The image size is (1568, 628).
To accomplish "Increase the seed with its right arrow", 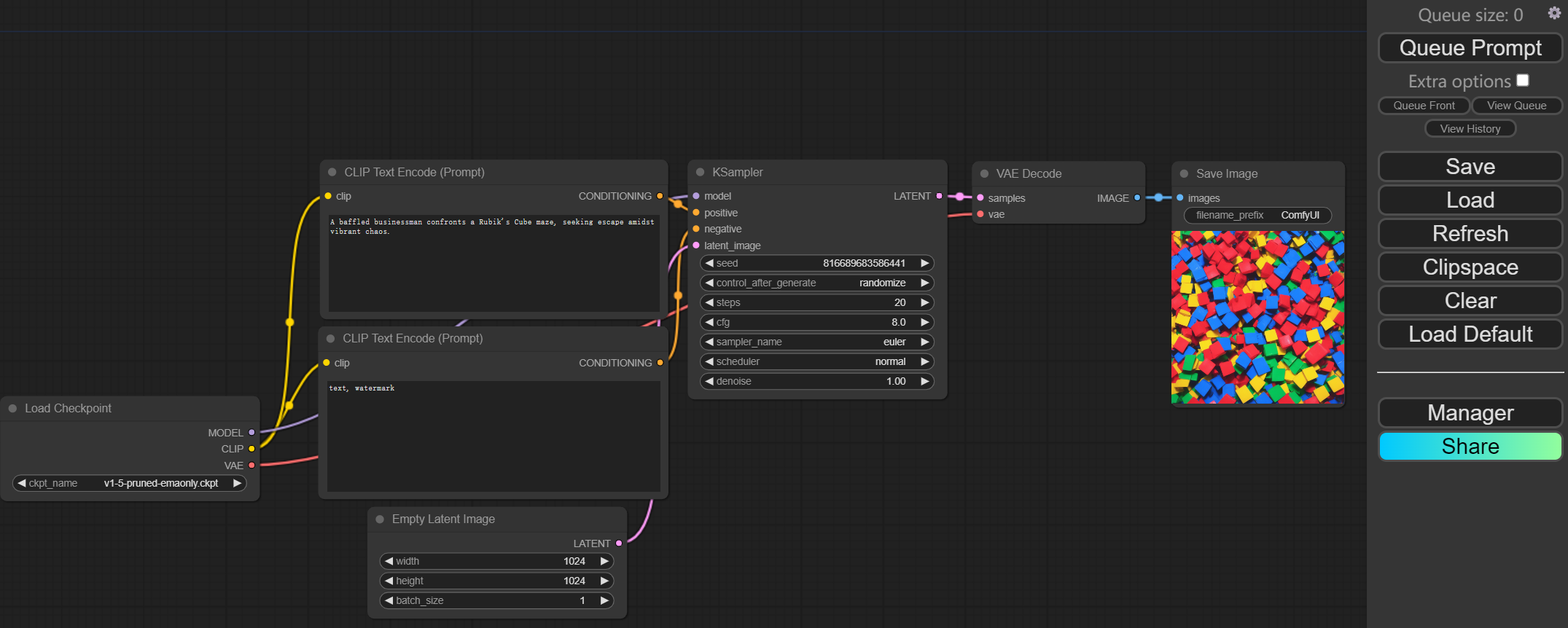I will (x=924, y=263).
